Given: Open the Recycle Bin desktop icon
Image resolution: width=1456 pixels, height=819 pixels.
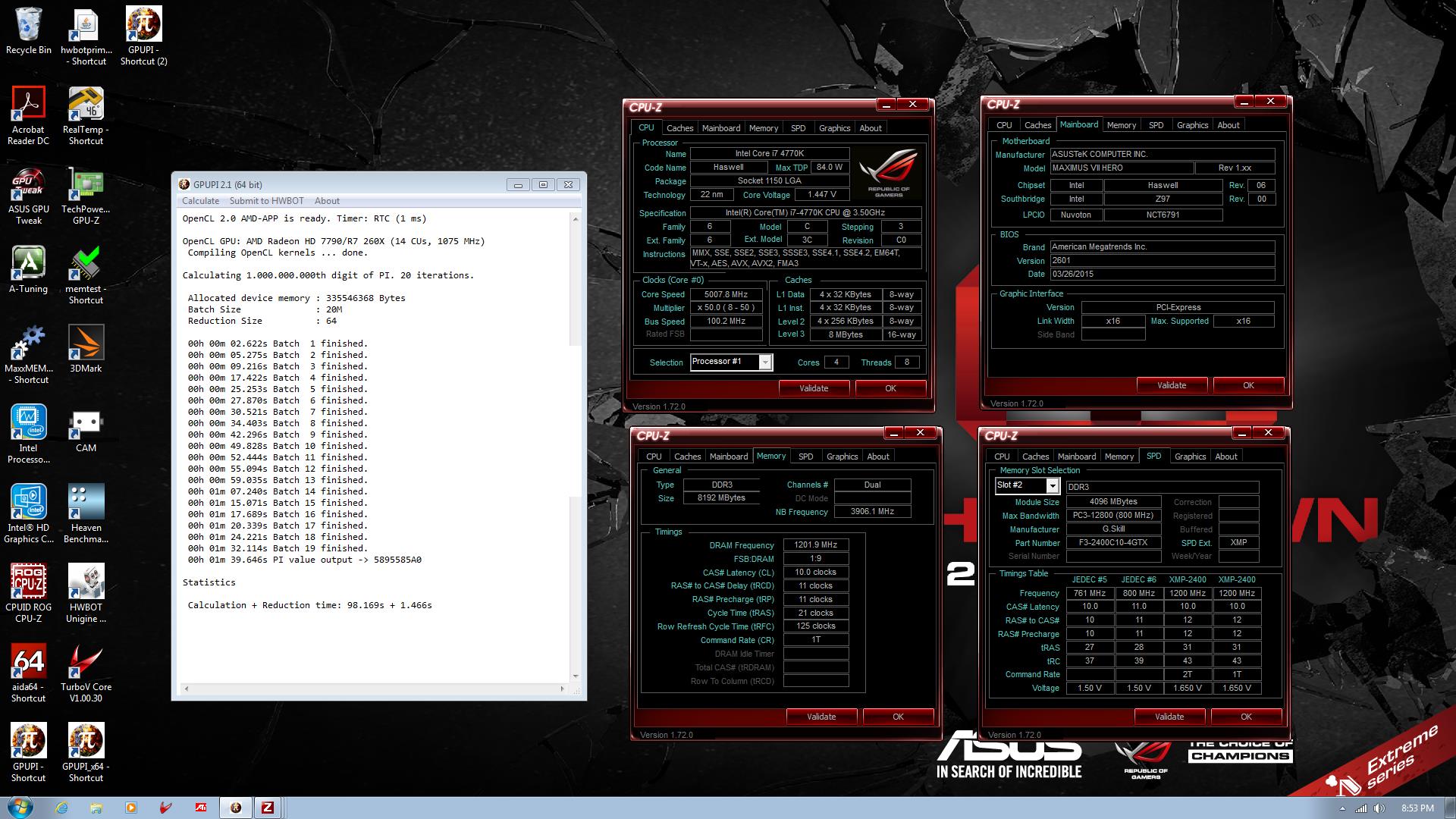Looking at the screenshot, I should [x=29, y=31].
